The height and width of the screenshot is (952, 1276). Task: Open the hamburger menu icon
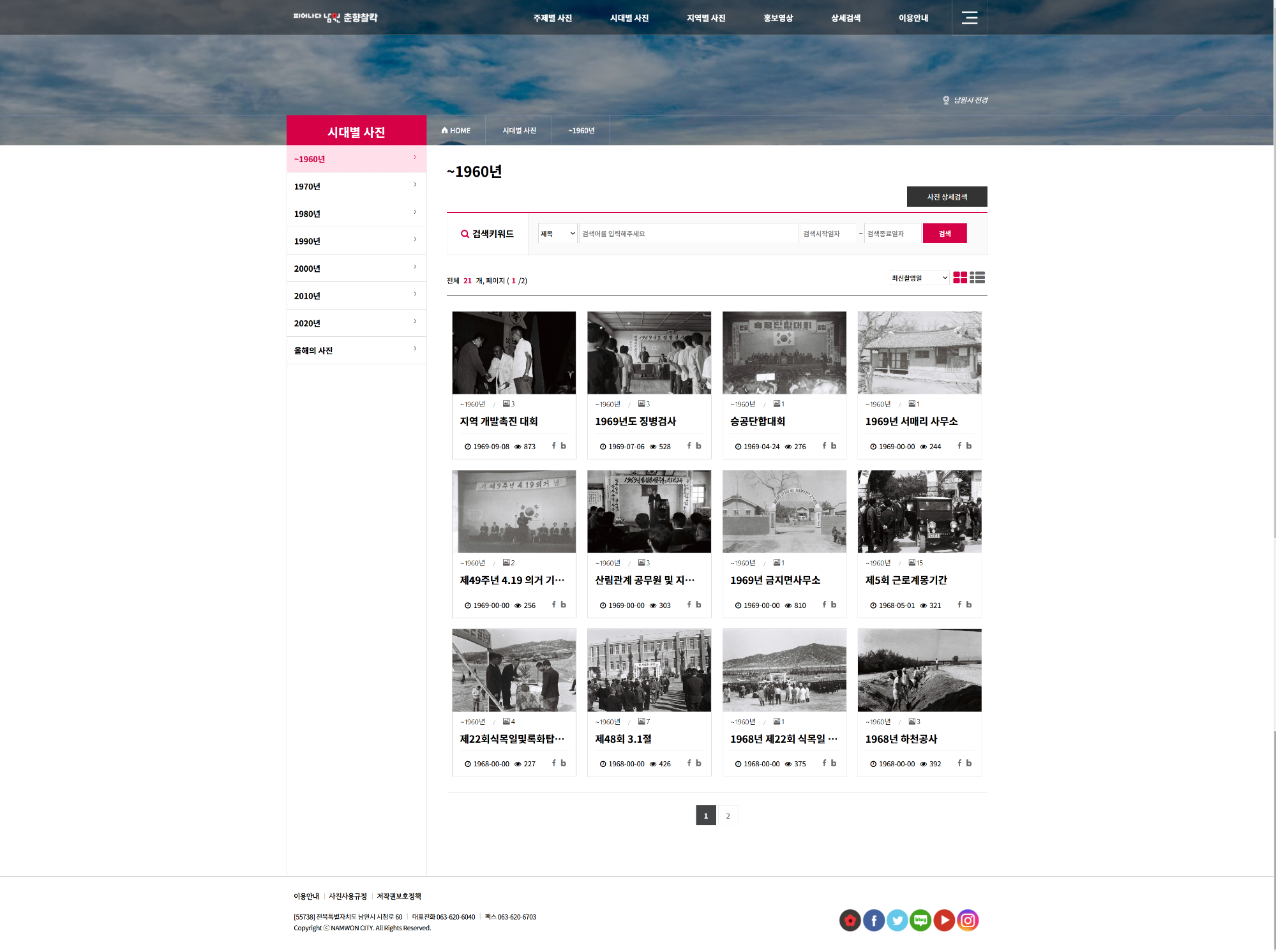[969, 18]
